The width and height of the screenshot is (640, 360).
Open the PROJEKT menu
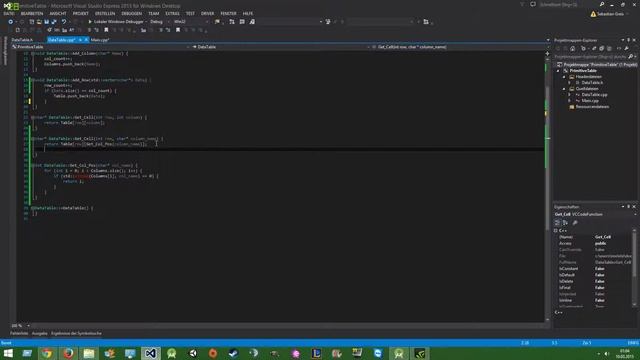pos(80,13)
